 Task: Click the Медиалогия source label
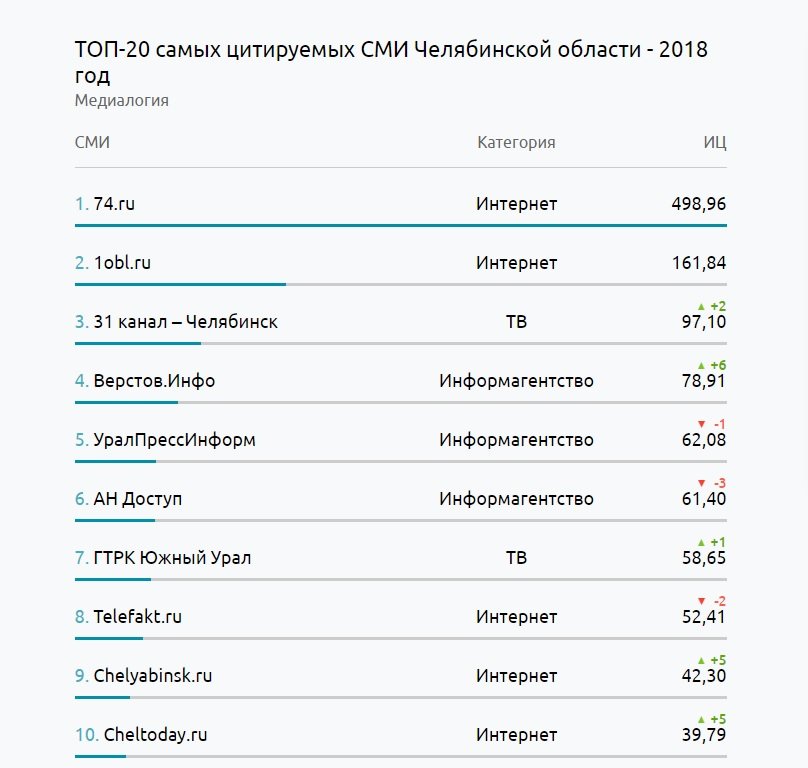pyautogui.click(x=121, y=100)
